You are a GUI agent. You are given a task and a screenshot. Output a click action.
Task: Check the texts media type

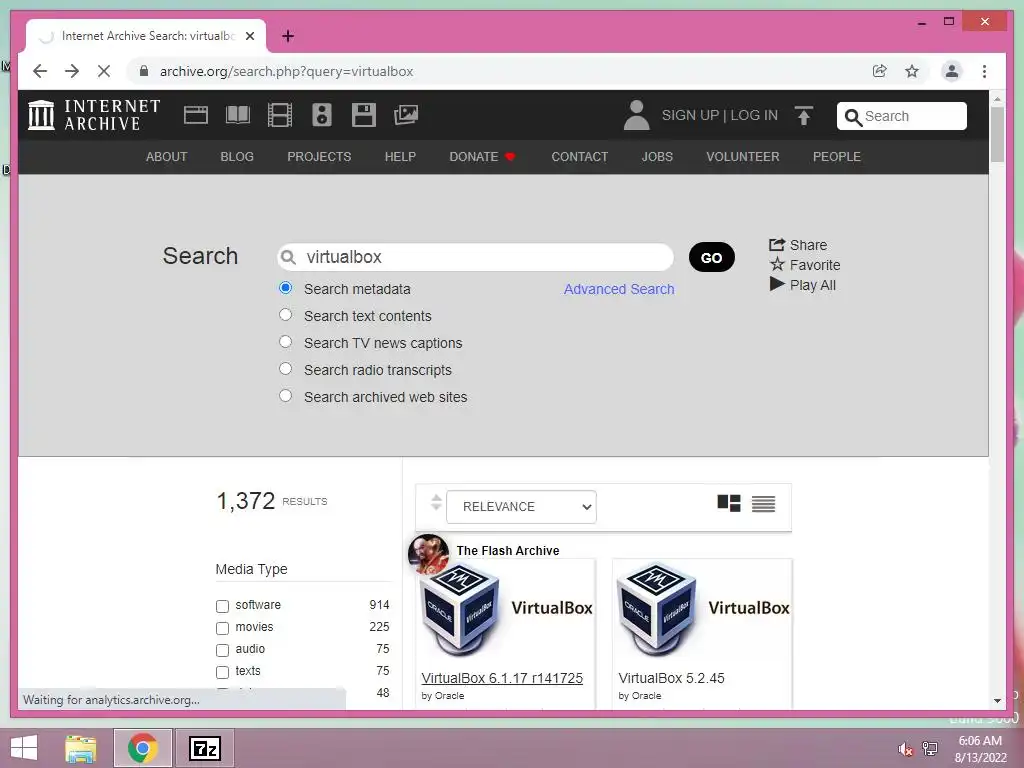(222, 673)
